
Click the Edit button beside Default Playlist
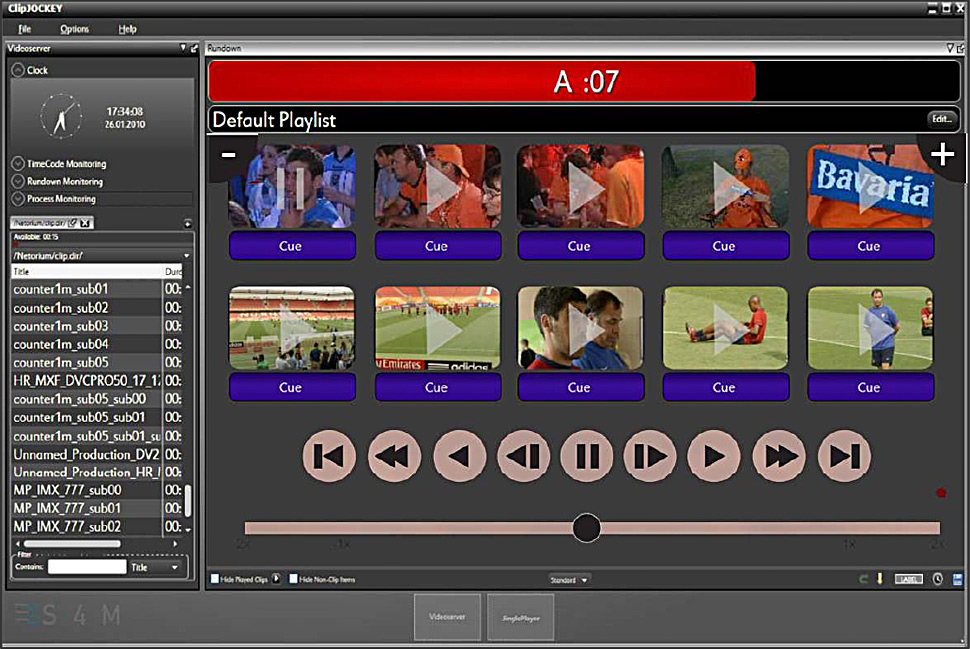[941, 119]
